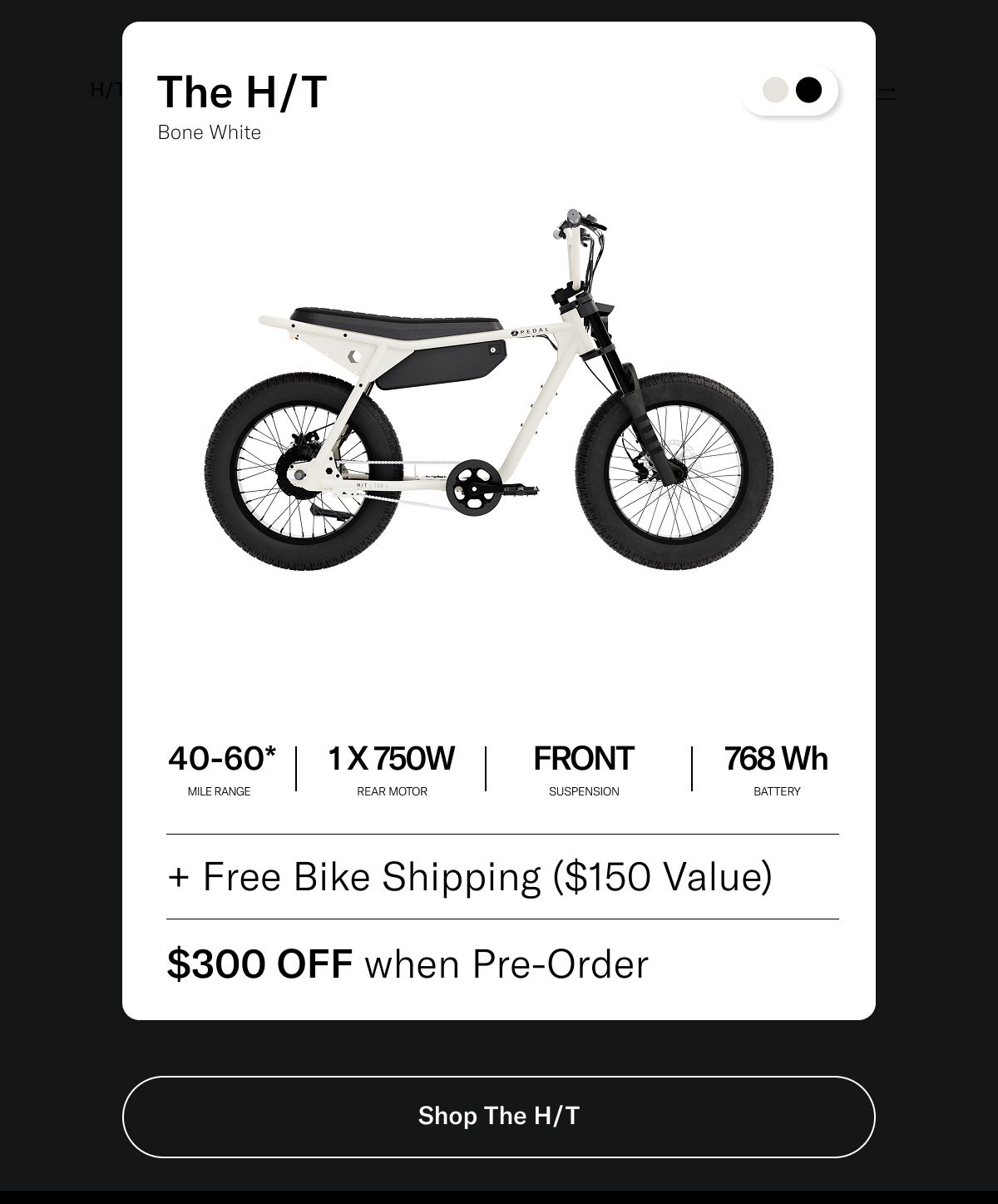Image resolution: width=998 pixels, height=1204 pixels.
Task: Click the Free Bike Shipping offer text
Action: click(470, 876)
